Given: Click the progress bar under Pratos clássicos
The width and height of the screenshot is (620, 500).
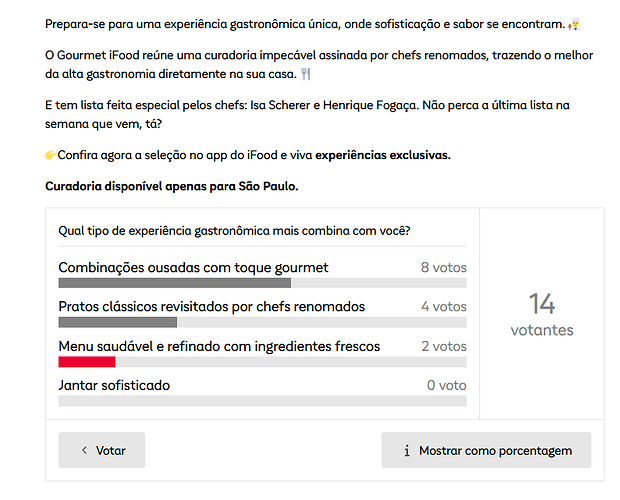Looking at the screenshot, I should (x=118, y=322).
